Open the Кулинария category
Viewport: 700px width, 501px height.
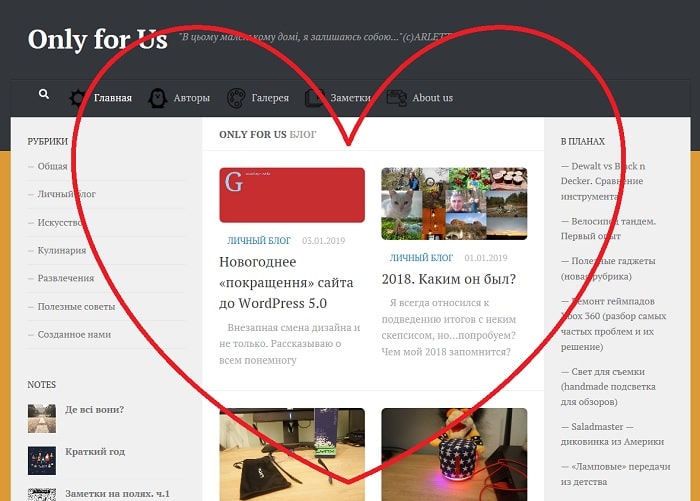[x=62, y=250]
